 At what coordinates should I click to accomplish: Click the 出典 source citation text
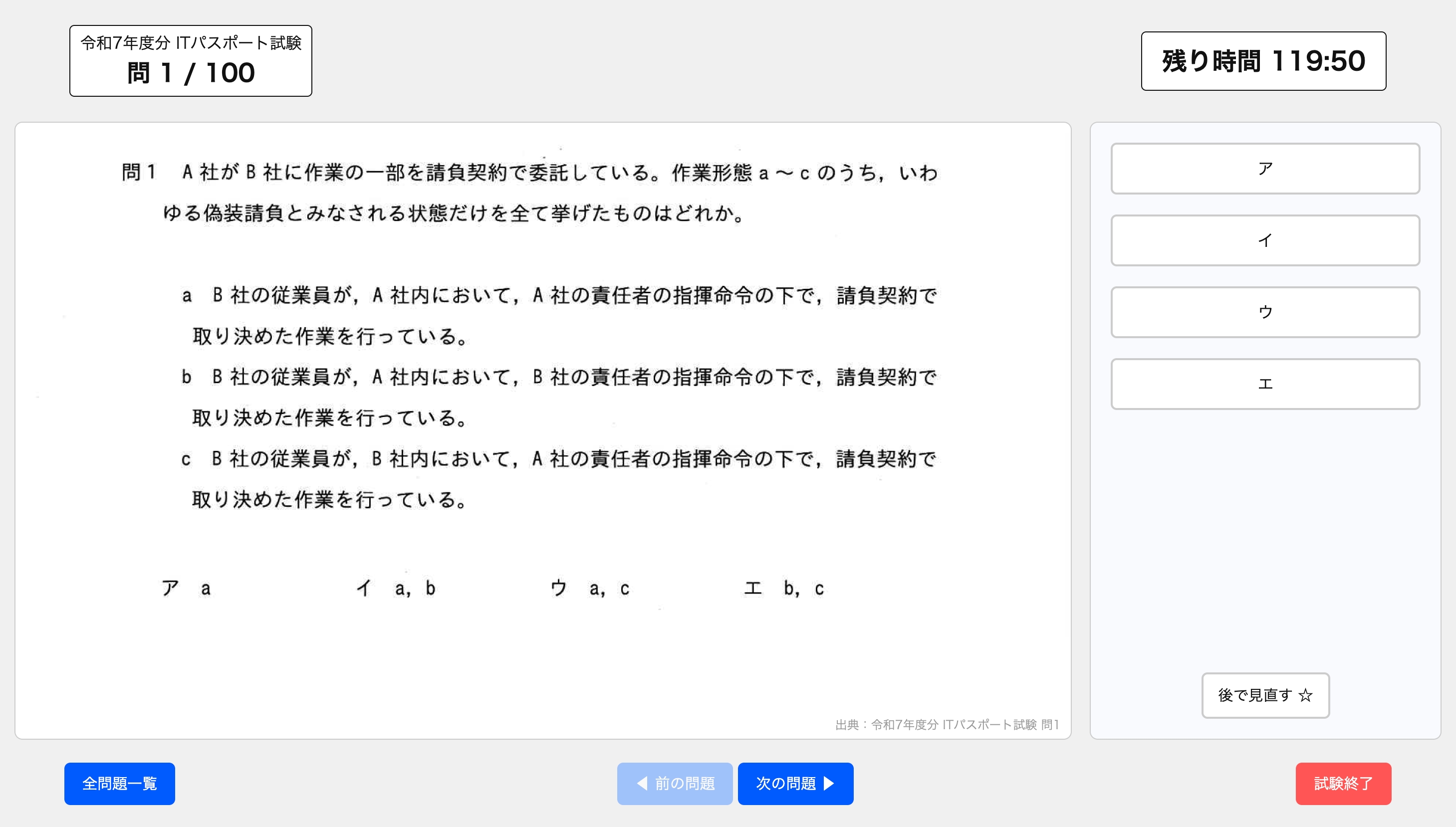(x=948, y=725)
